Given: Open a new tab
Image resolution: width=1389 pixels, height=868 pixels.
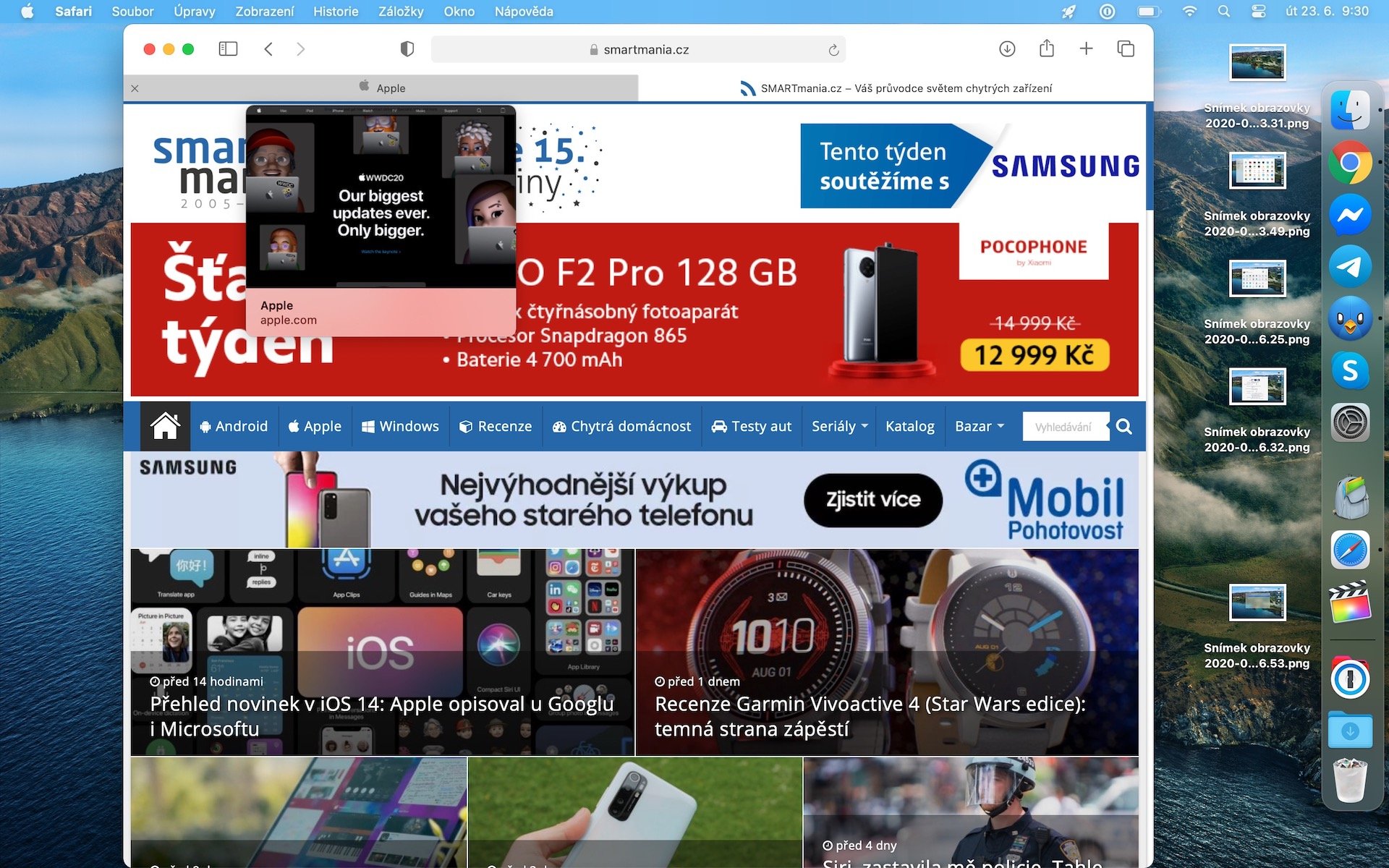Looking at the screenshot, I should click(1086, 49).
